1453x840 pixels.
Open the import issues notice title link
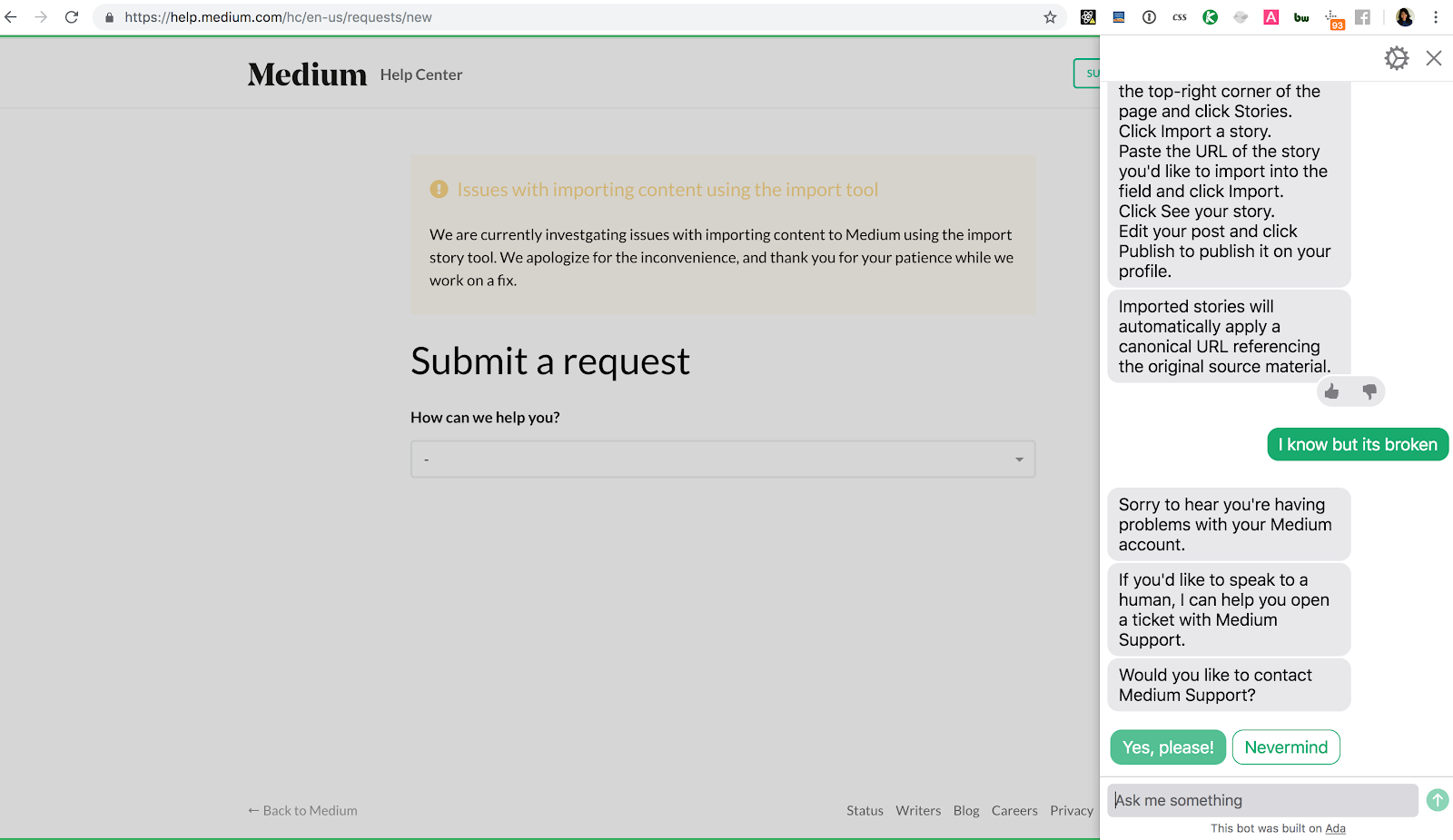[x=667, y=190]
